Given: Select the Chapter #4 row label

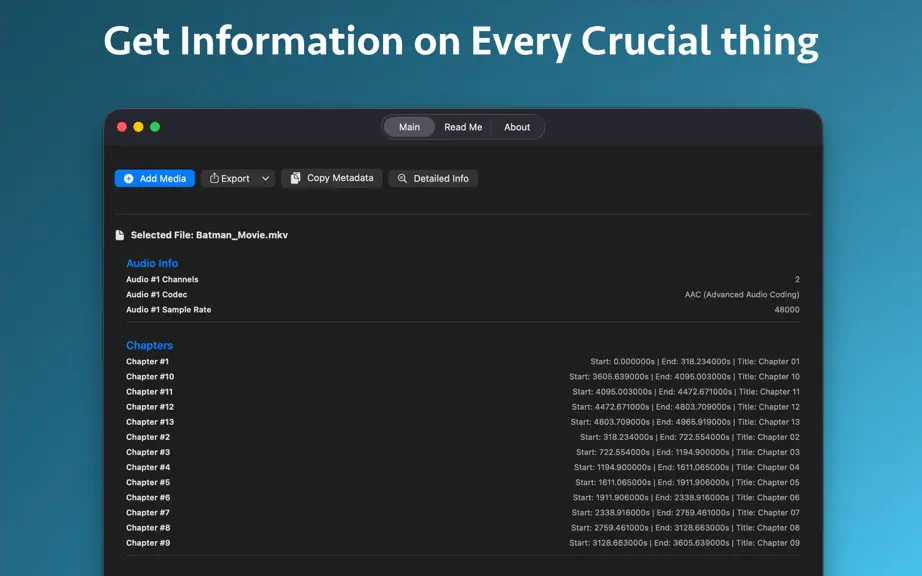Looking at the screenshot, I should point(148,467).
